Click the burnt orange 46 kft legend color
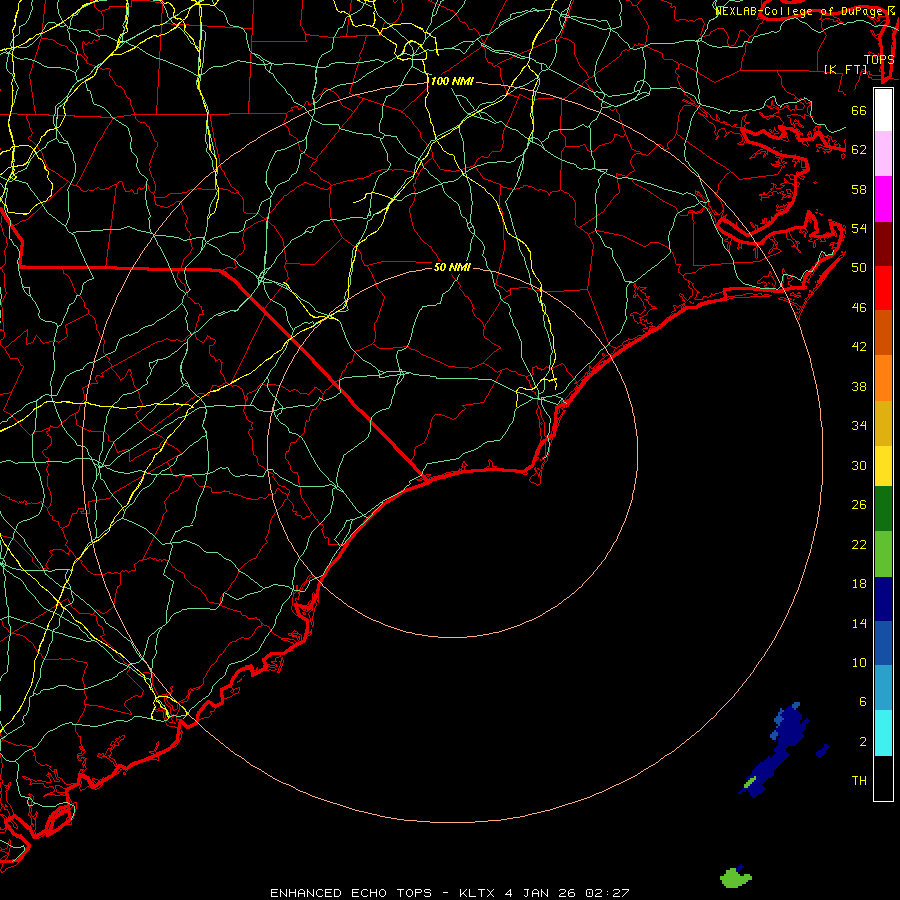The image size is (900, 900). 883,332
